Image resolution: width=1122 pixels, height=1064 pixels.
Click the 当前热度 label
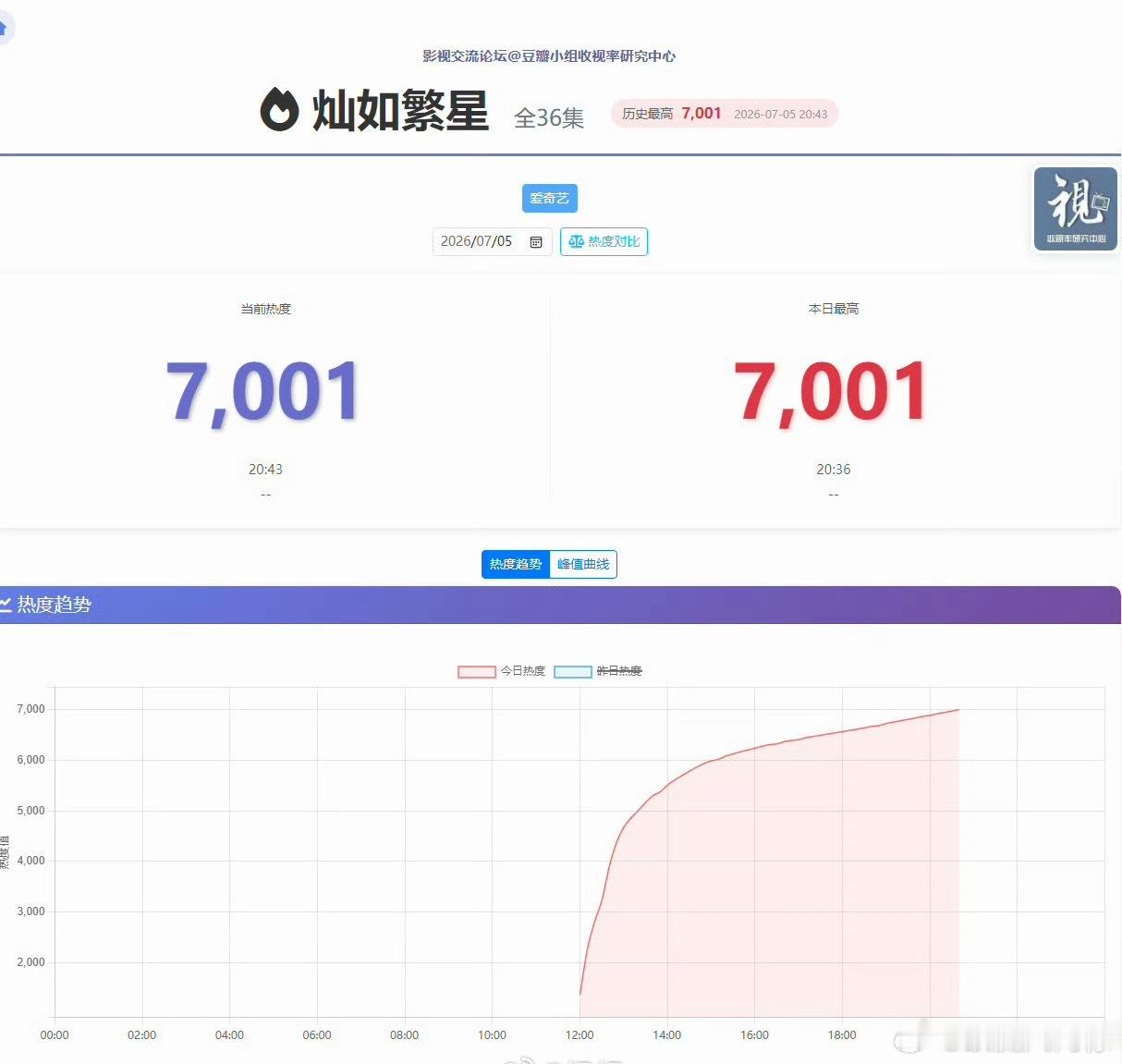coord(266,309)
